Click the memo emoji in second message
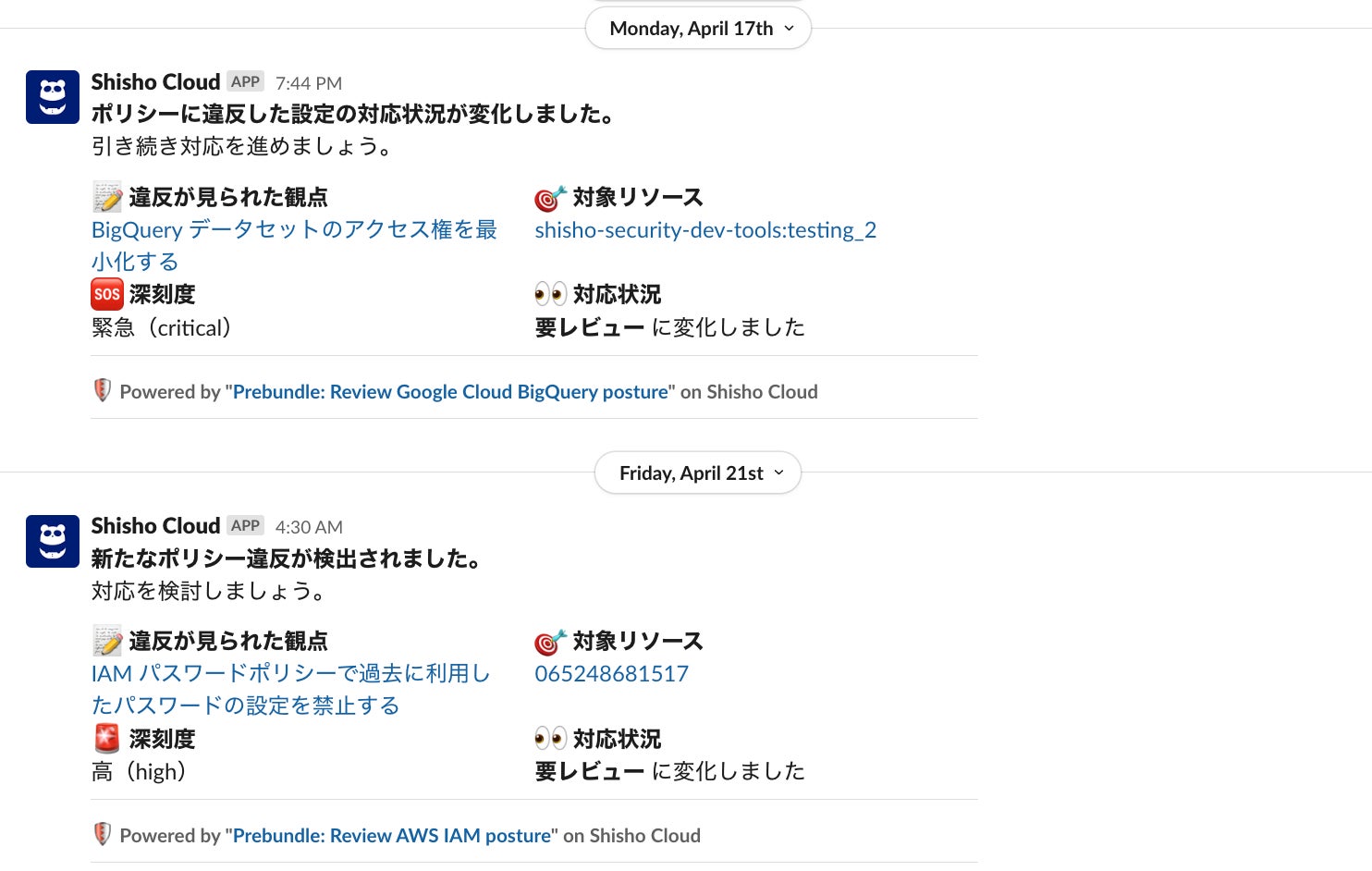The image size is (1372, 871). (x=107, y=641)
